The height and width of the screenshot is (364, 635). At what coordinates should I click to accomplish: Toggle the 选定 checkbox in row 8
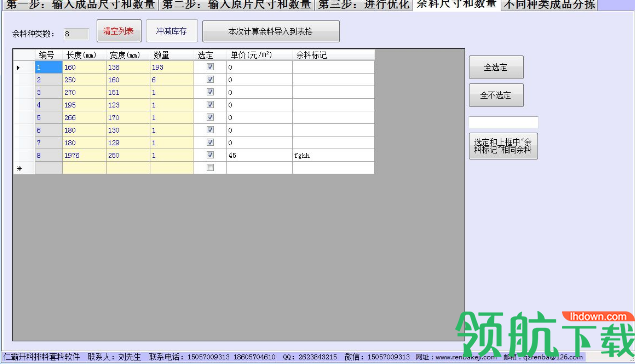click(210, 155)
